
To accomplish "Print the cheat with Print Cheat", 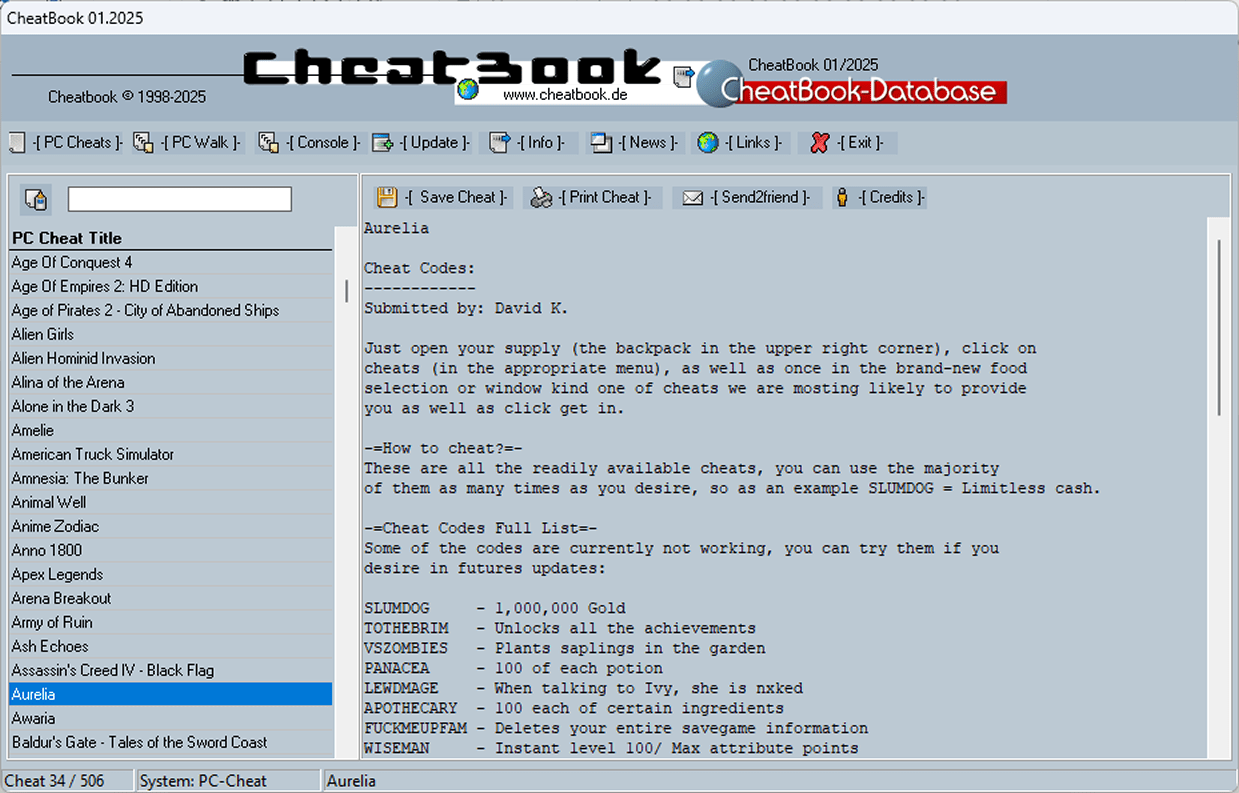I will pos(592,197).
